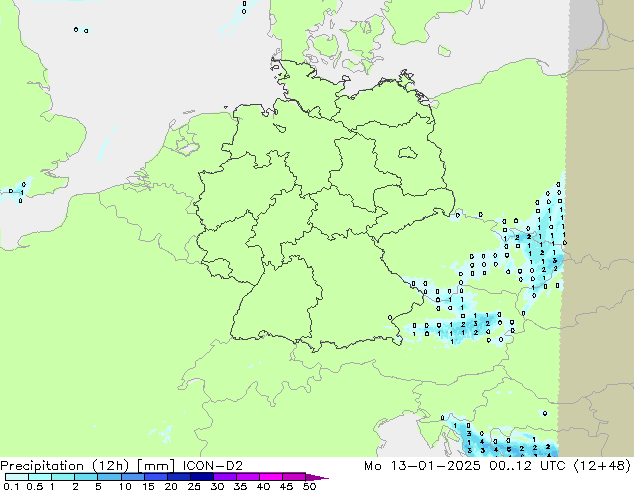Image resolution: width=634 pixels, height=490 pixels.
Task: Click the legend value '25'
Action: coord(194,486)
